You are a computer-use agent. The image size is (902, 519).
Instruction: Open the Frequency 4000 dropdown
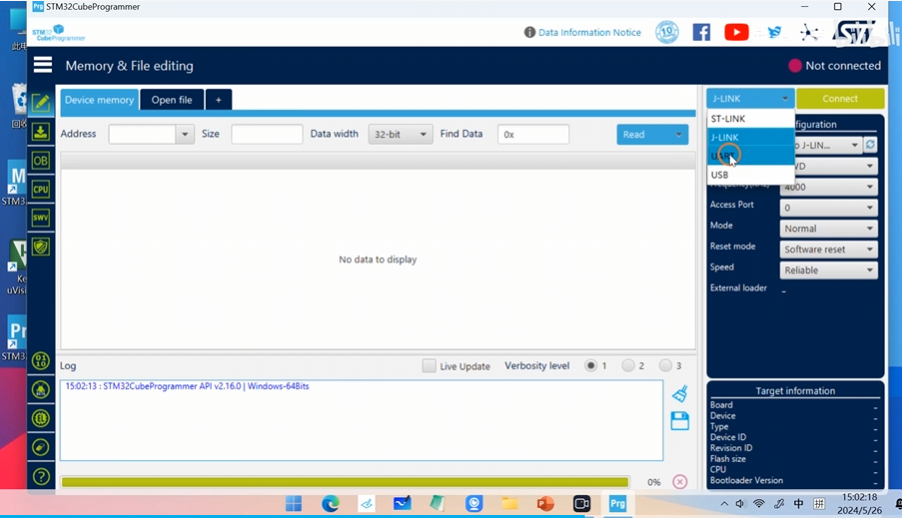click(828, 187)
